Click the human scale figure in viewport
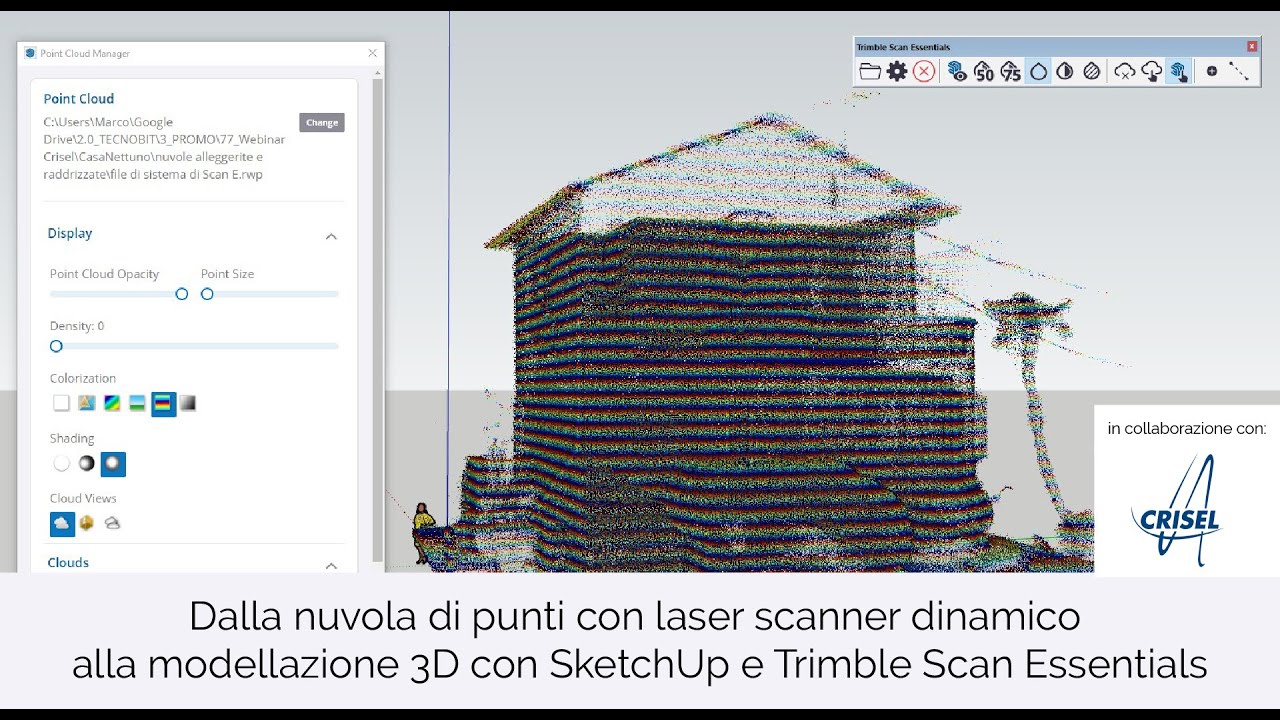 [x=424, y=533]
